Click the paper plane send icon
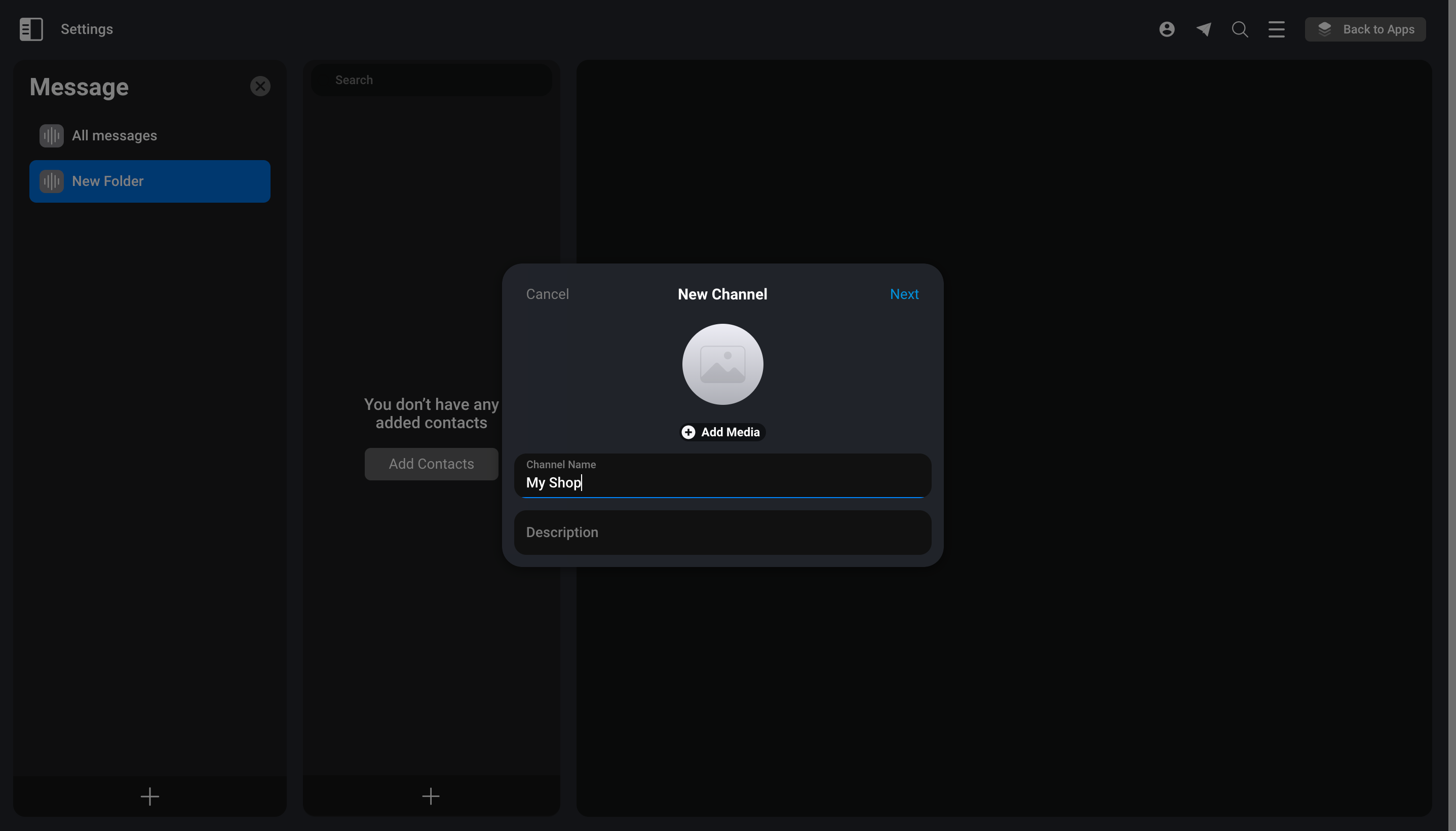The image size is (1456, 831). 1204,29
